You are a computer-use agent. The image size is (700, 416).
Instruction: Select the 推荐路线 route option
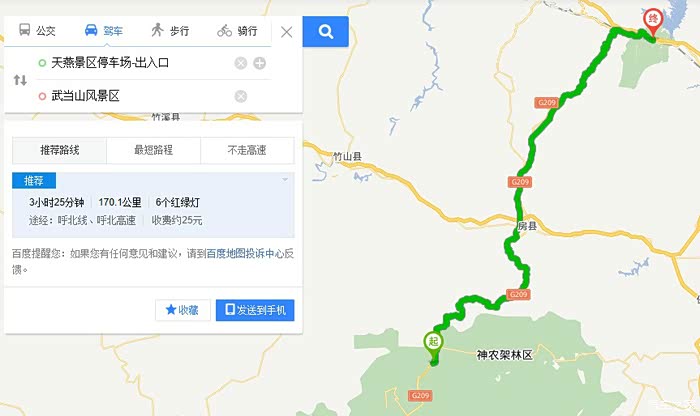[x=59, y=150]
